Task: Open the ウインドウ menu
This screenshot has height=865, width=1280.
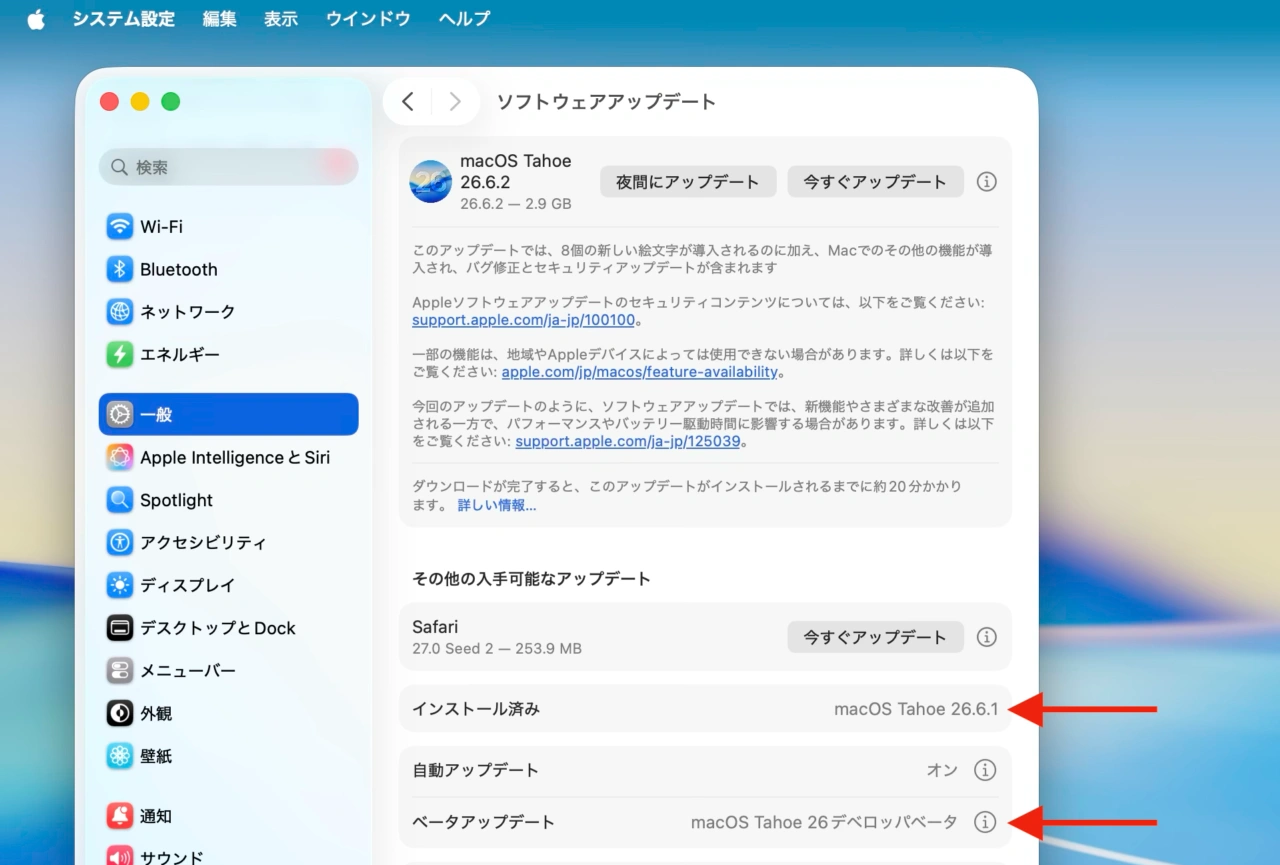Action: click(368, 19)
